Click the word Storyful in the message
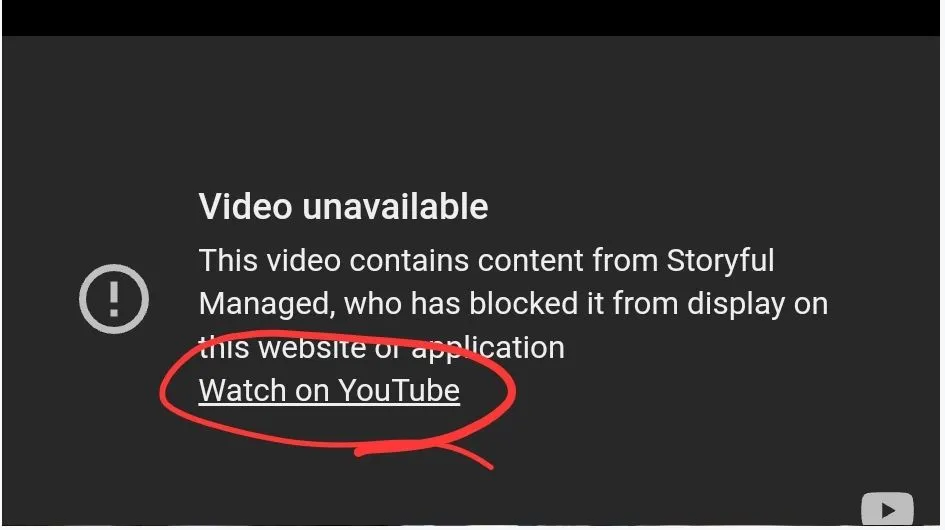 click(720, 261)
